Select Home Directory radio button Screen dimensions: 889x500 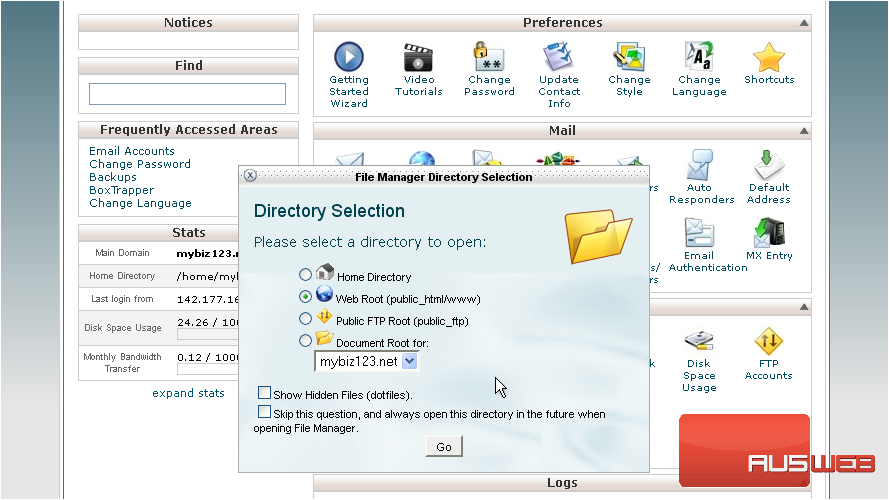pos(306,275)
